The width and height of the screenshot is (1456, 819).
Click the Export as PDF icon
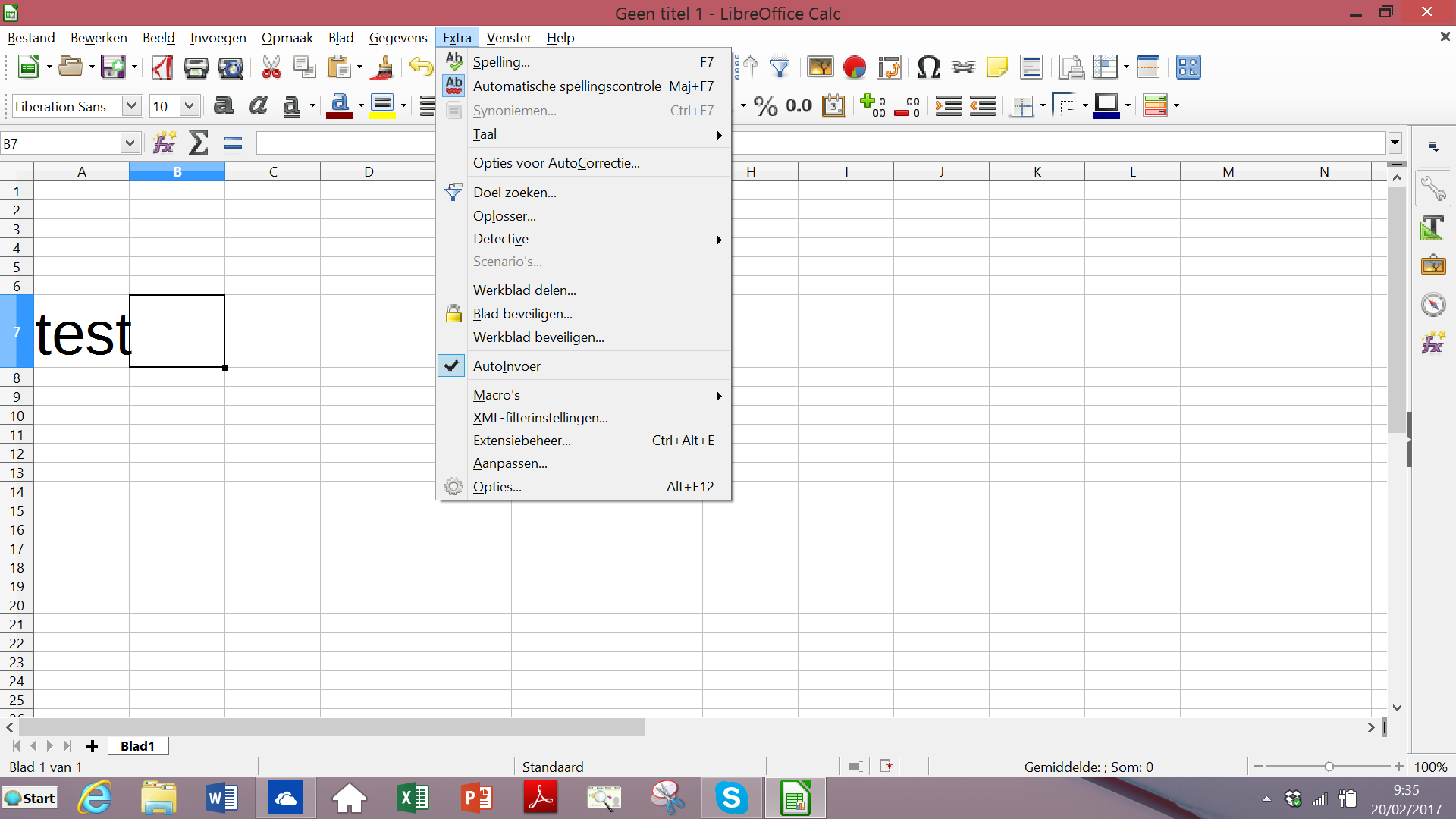162,67
